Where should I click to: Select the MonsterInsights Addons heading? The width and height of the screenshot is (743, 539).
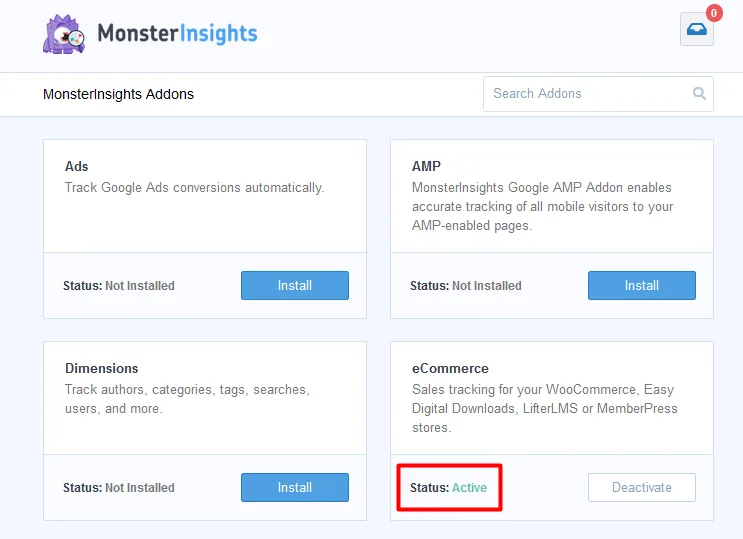click(118, 94)
